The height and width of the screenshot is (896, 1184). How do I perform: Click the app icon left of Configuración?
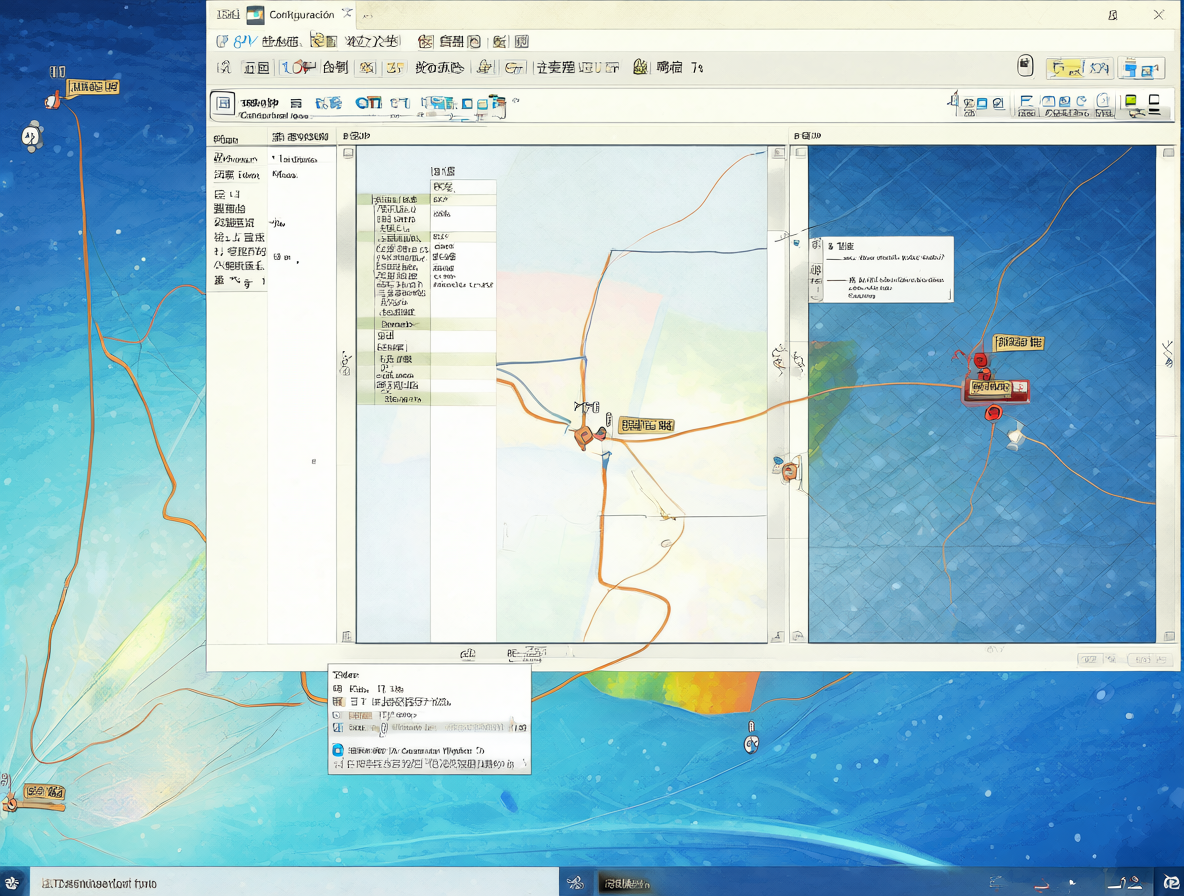255,14
